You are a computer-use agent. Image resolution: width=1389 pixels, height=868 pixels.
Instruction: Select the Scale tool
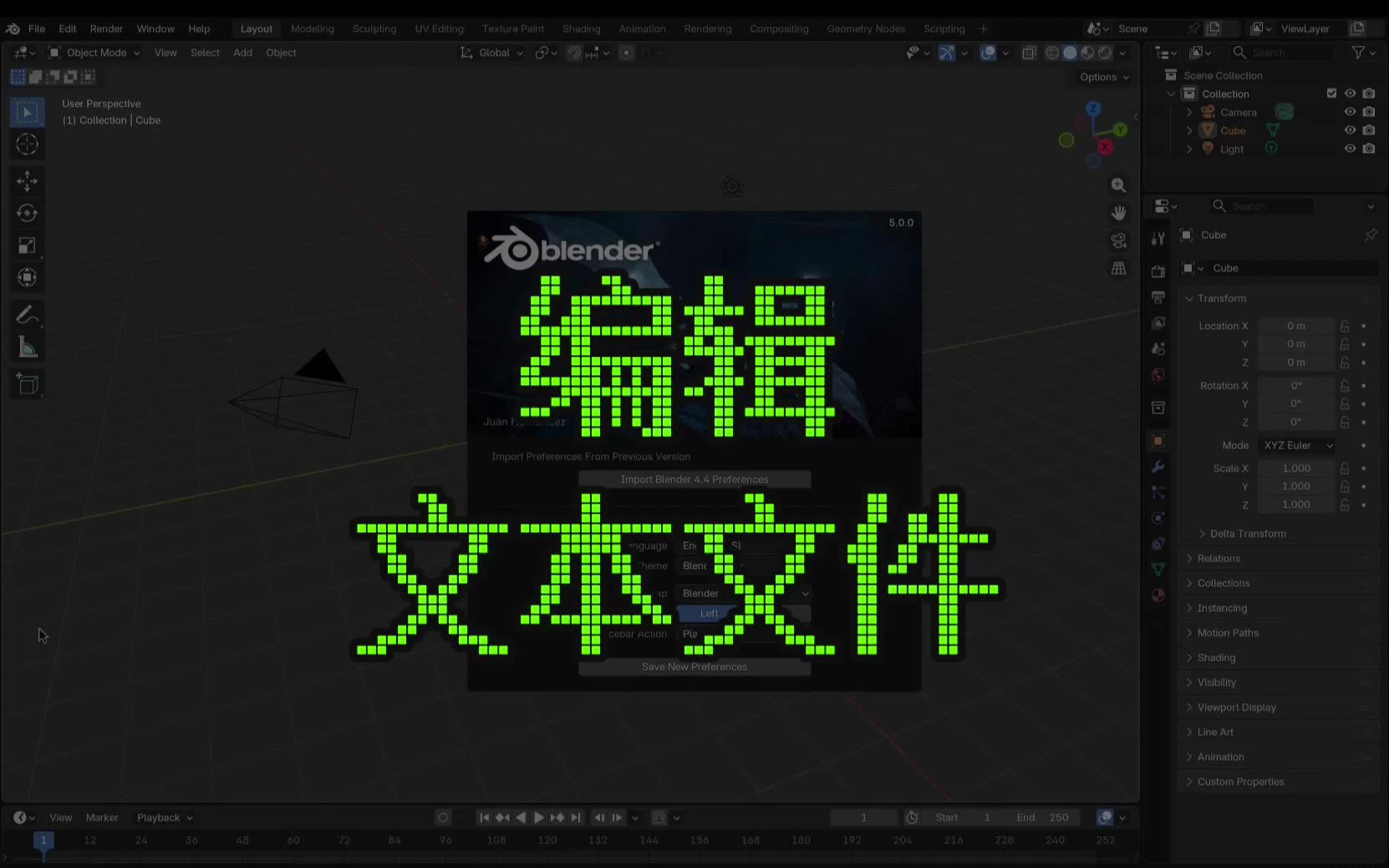[27, 246]
